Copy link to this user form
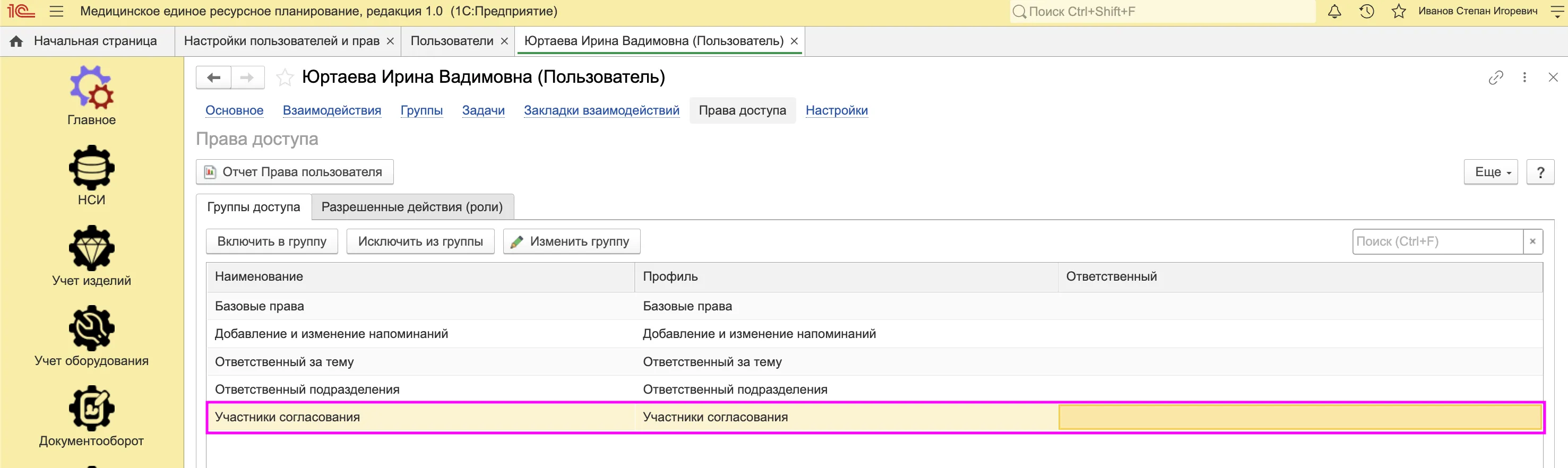 coord(1496,77)
